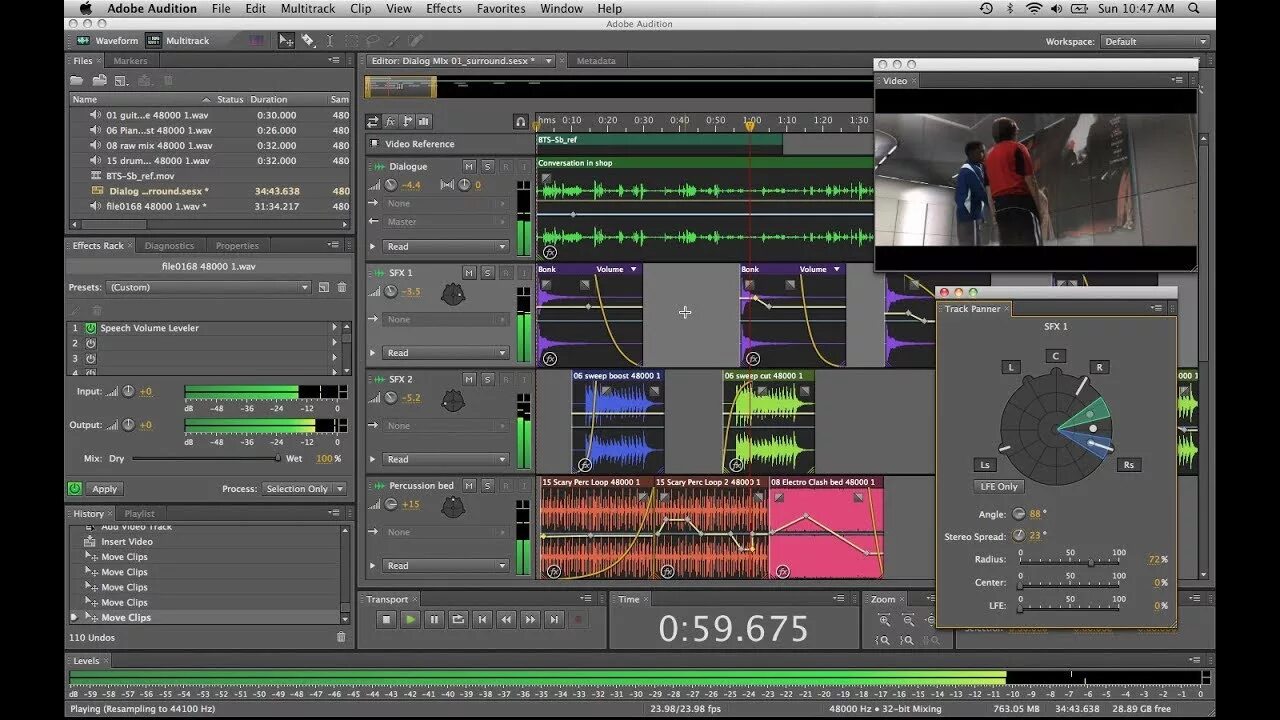Save effects preset icon next to Presets
The width and height of the screenshot is (1280, 720).
pyautogui.click(x=323, y=287)
